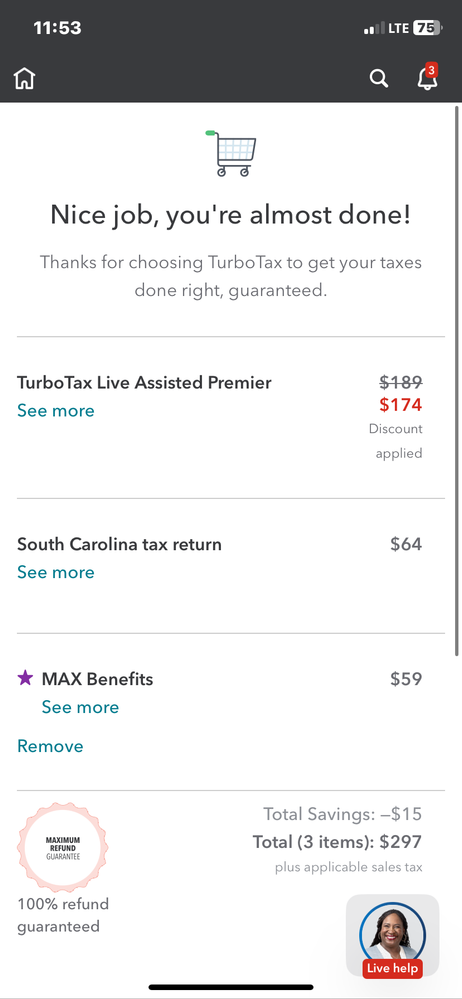The image size is (462, 999).
Task: Remove MAX Benefits from the cart
Action: pos(50,746)
